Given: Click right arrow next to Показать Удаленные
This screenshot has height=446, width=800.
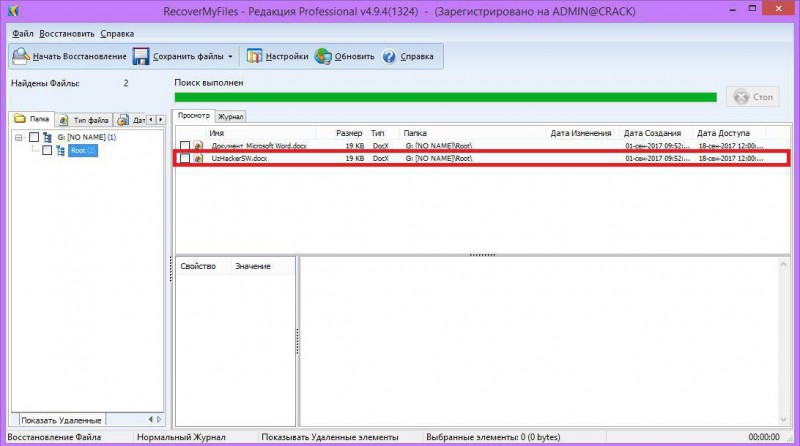Looking at the screenshot, I should pos(159,419).
